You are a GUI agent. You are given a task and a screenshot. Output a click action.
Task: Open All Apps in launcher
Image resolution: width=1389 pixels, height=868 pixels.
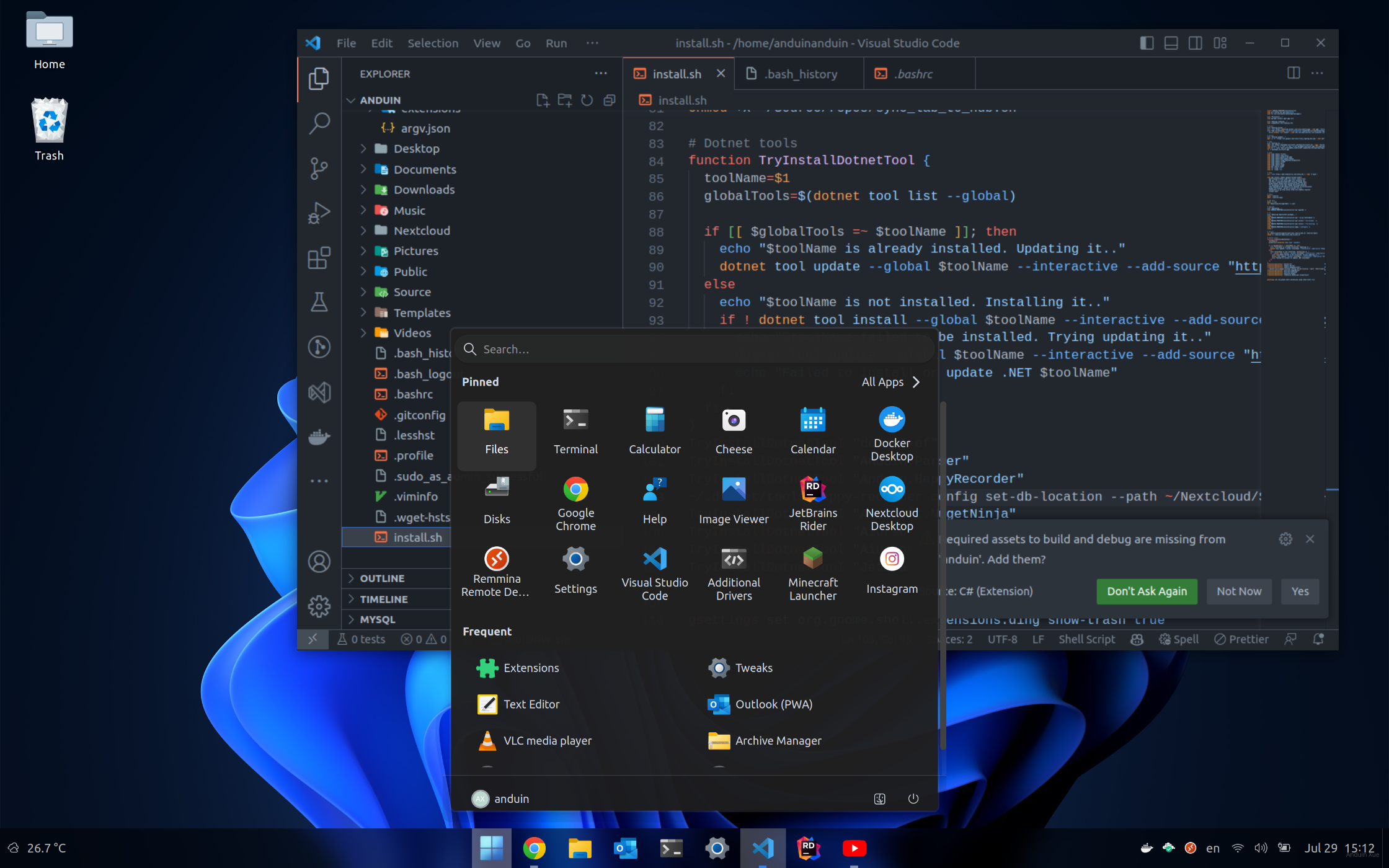(890, 382)
